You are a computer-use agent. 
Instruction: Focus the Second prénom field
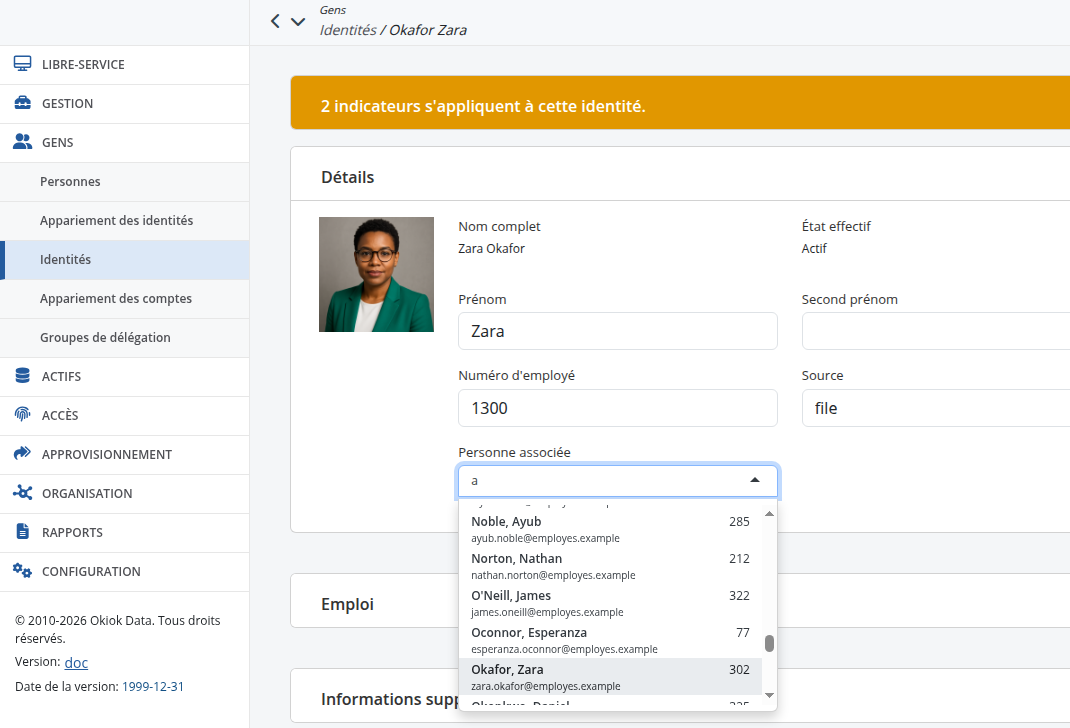[x=936, y=331]
